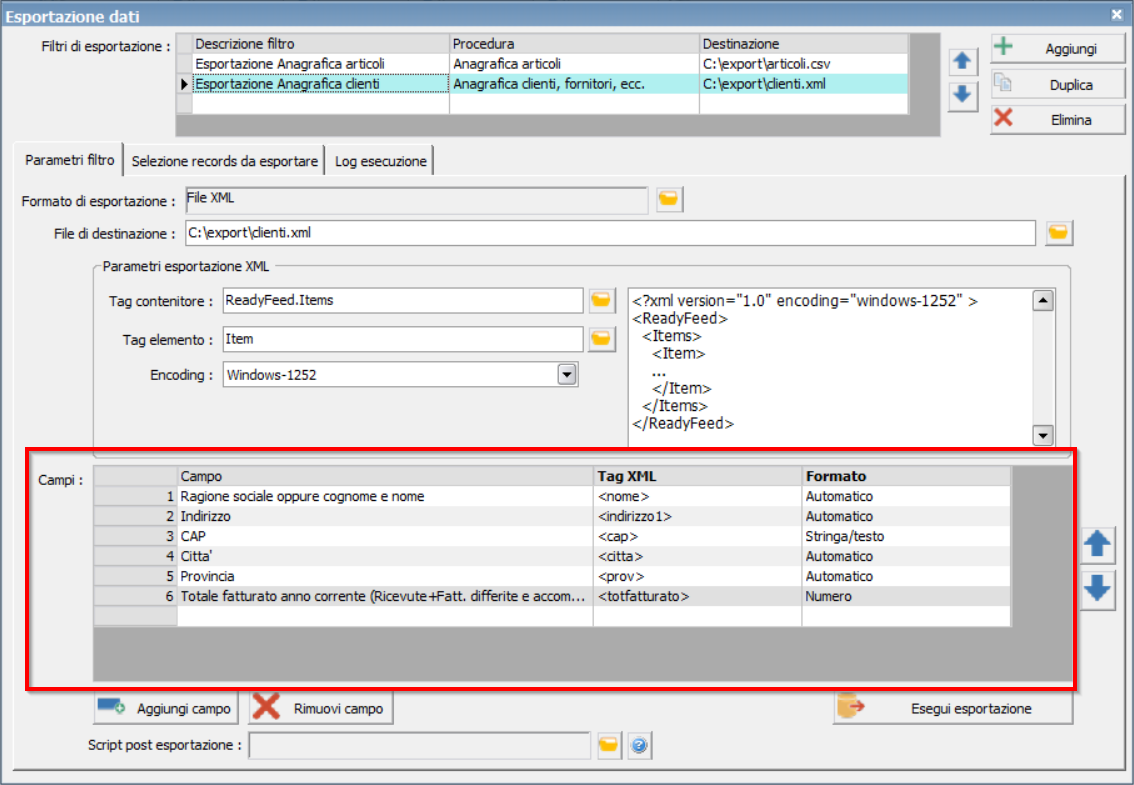This screenshot has height=785, width=1134.
Task: Remove field with Rimuovi campo button
Action: tap(321, 708)
